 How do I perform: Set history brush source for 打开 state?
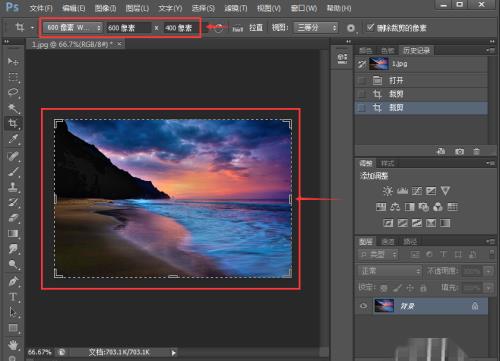point(362,80)
